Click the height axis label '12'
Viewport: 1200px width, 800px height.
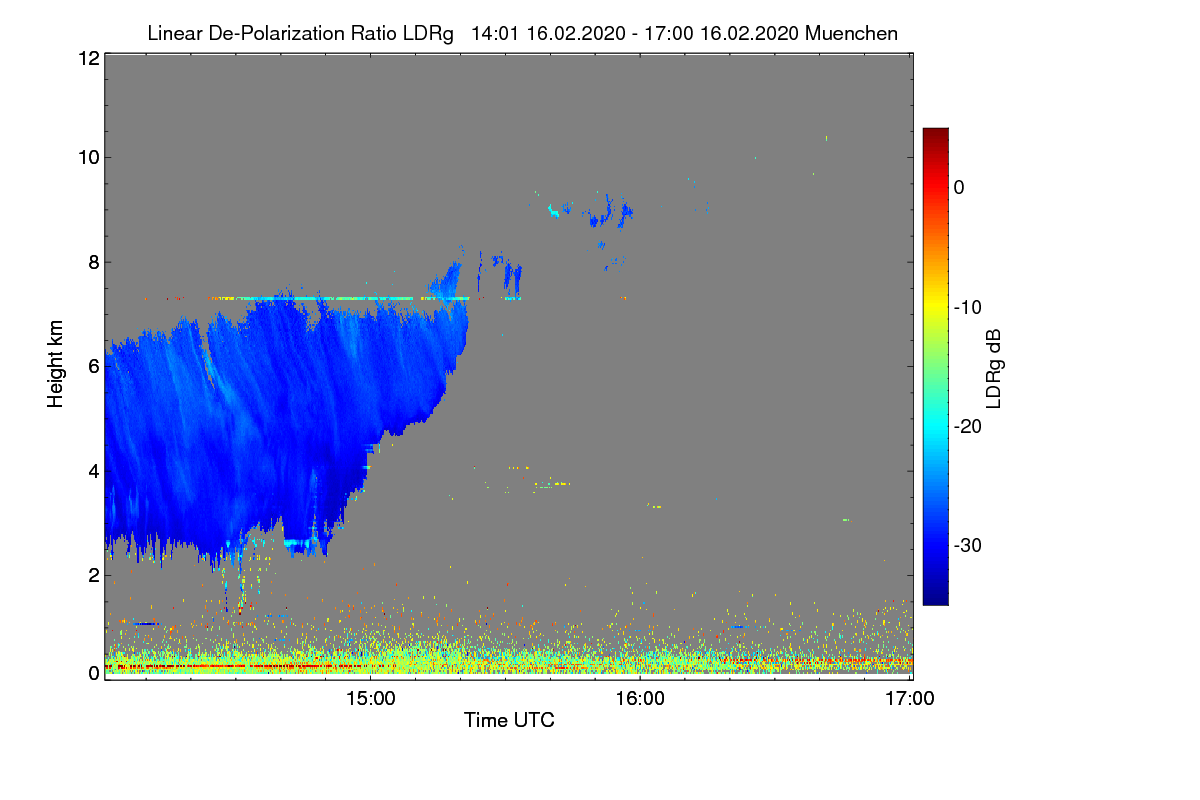pyautogui.click(x=87, y=58)
